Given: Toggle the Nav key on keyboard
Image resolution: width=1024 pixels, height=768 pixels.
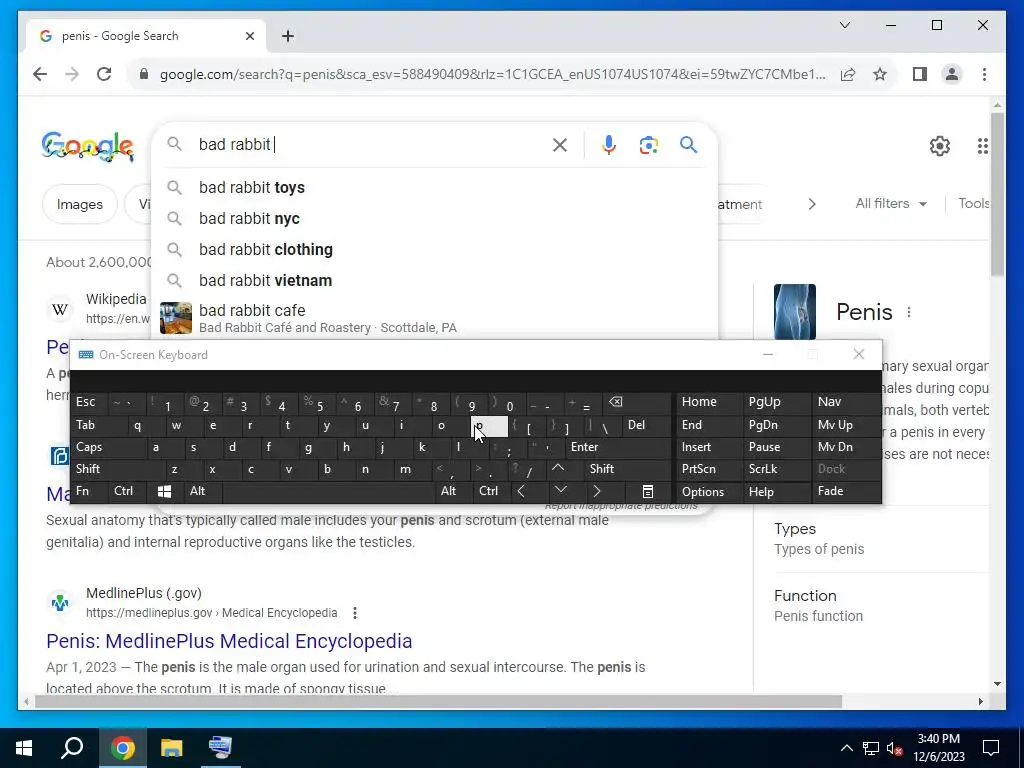Looking at the screenshot, I should coord(845,402).
